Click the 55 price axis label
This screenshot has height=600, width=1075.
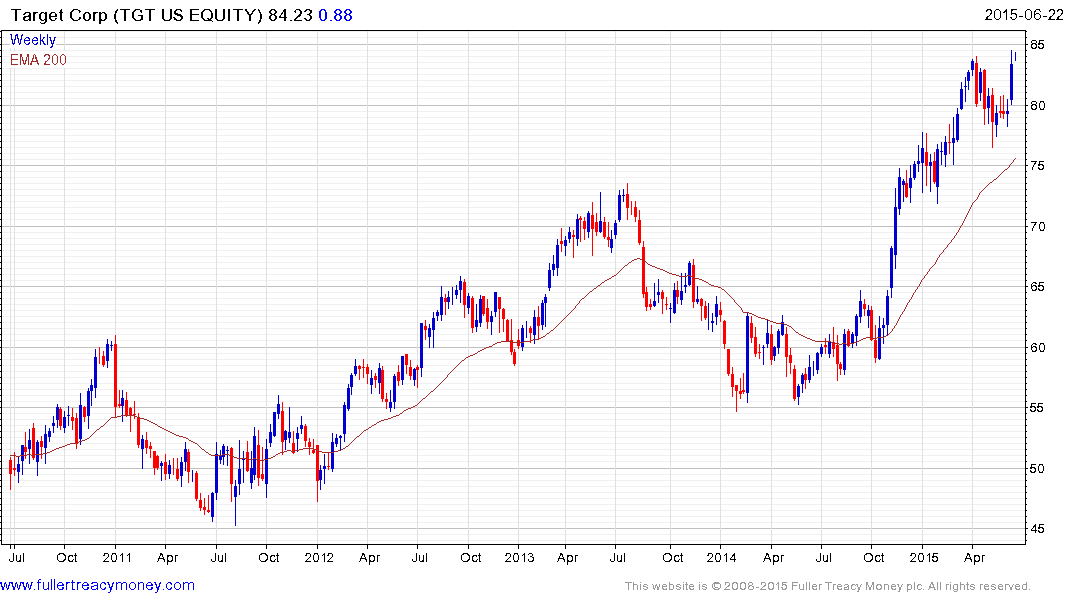tap(1038, 408)
